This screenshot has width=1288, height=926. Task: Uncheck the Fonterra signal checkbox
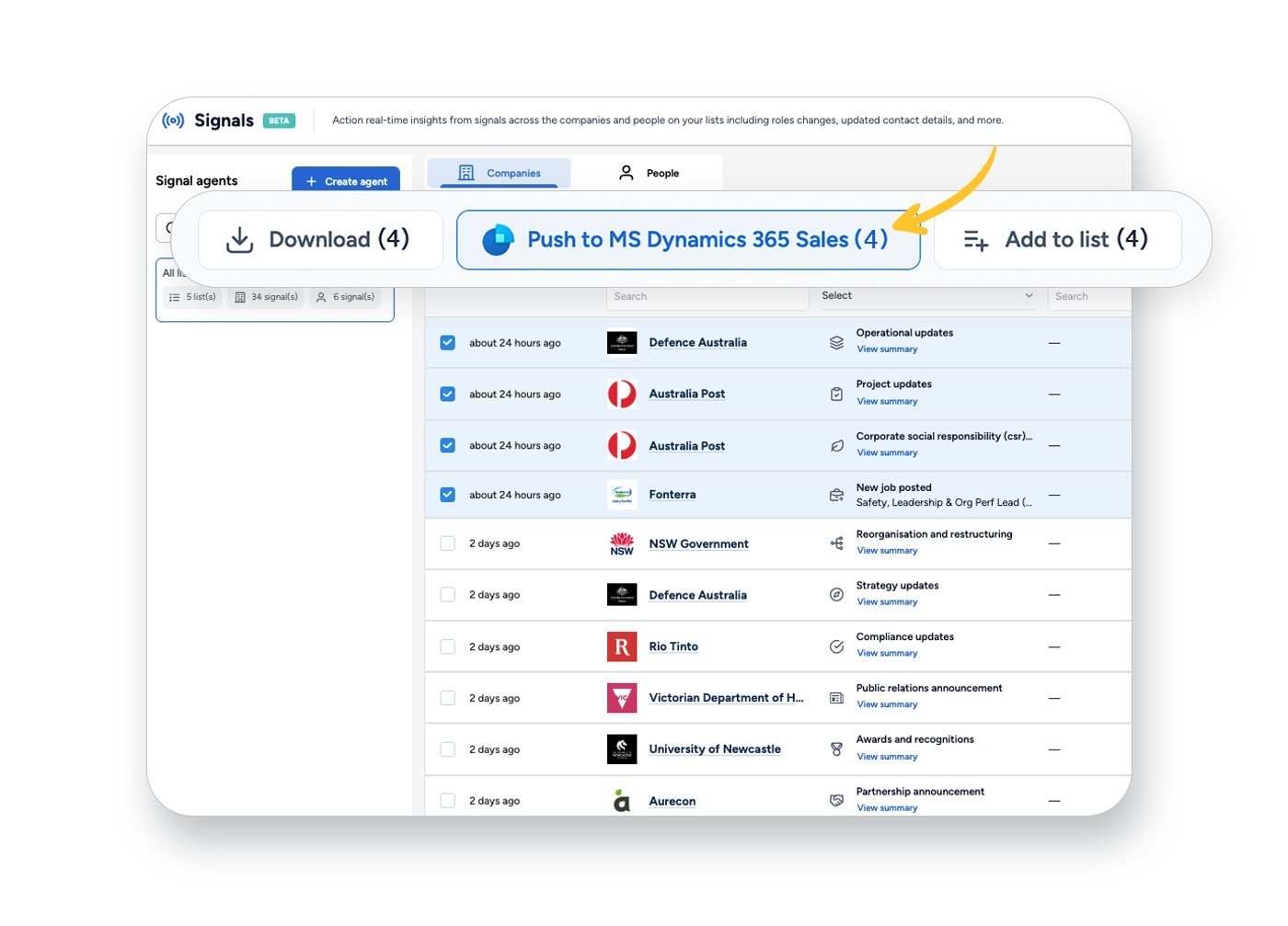(448, 495)
